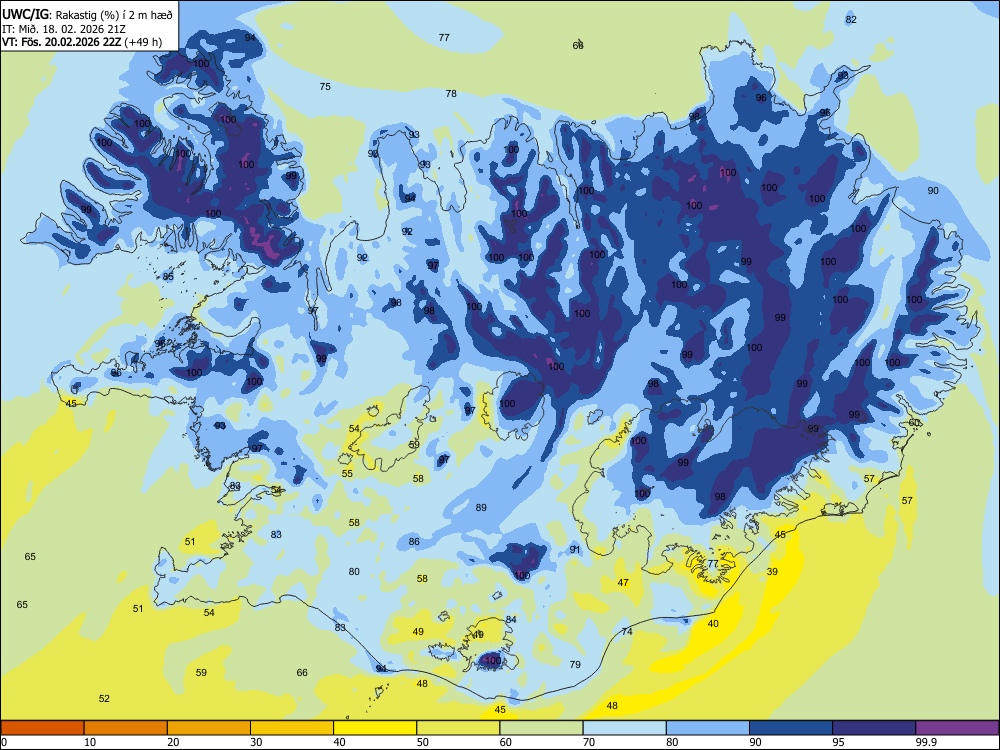Click the '66' value south of the coast

click(302, 672)
